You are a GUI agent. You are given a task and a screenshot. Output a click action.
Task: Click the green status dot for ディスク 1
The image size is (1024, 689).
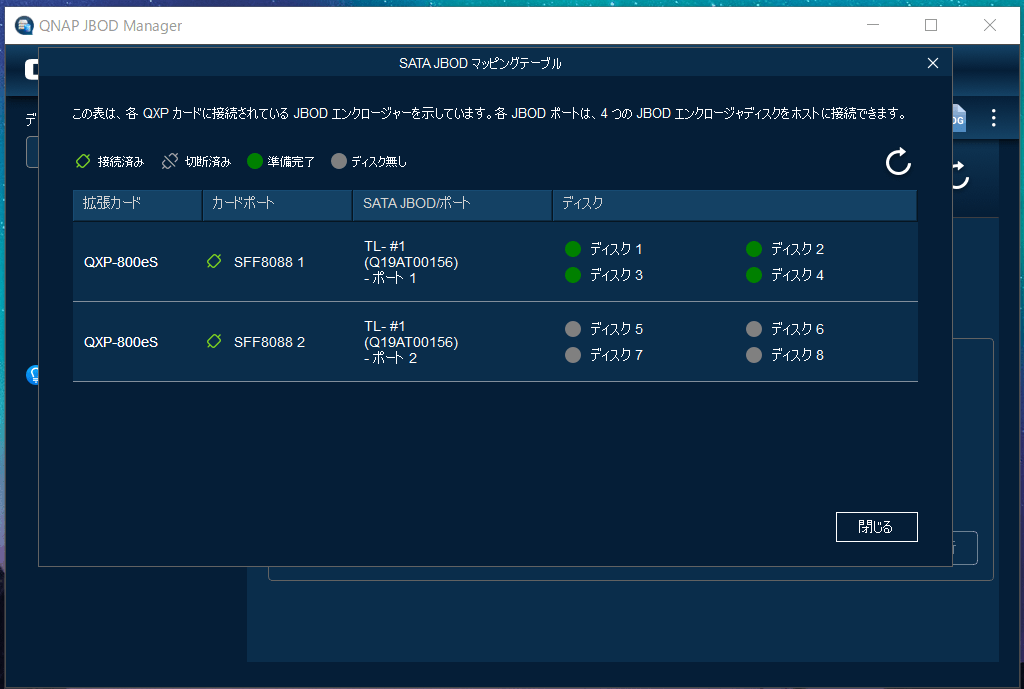pyautogui.click(x=573, y=249)
